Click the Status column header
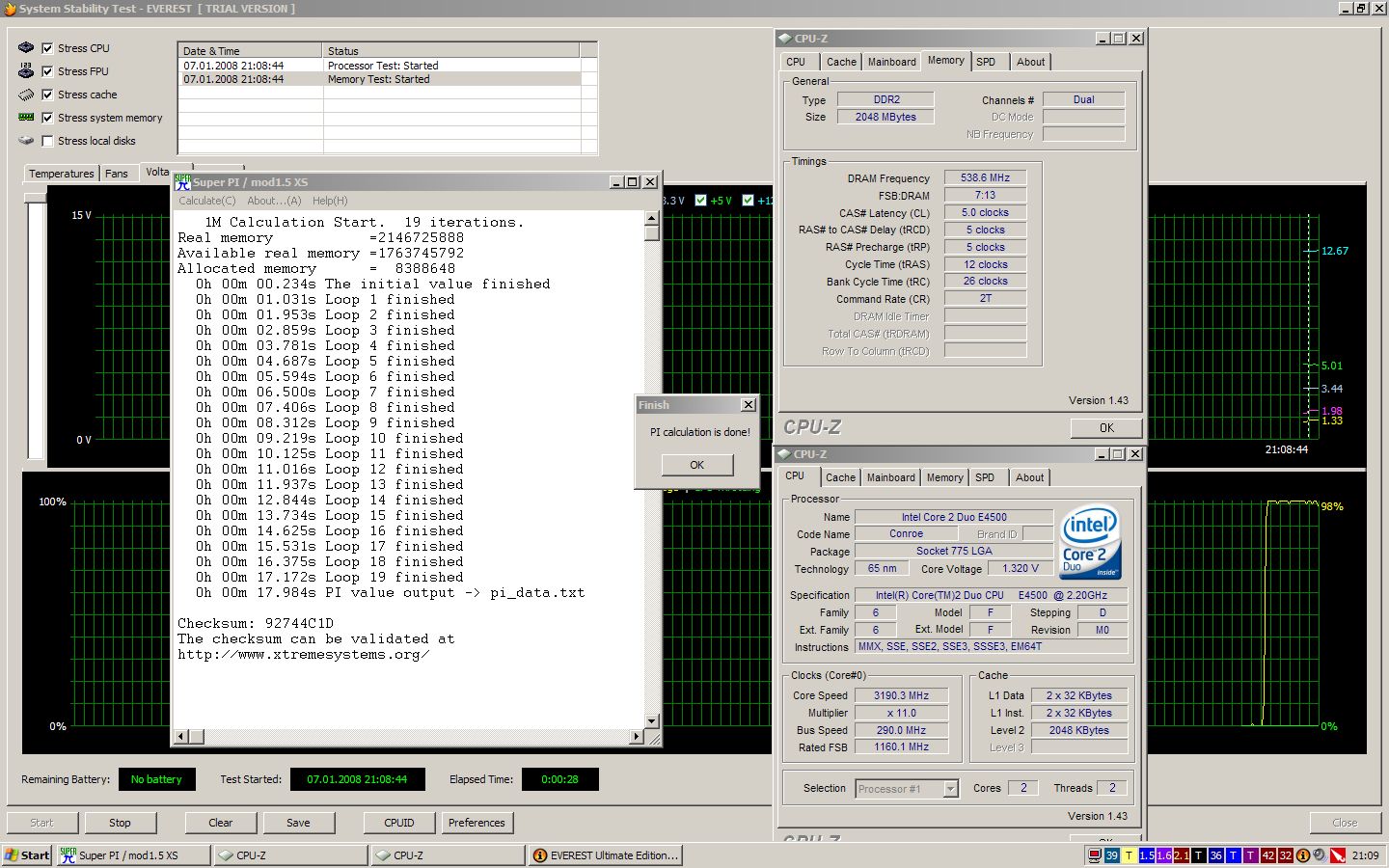Viewport: 1389px width, 868px height. point(450,50)
